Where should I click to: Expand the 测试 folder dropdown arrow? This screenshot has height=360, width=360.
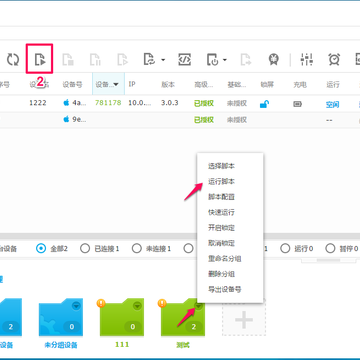199,306
